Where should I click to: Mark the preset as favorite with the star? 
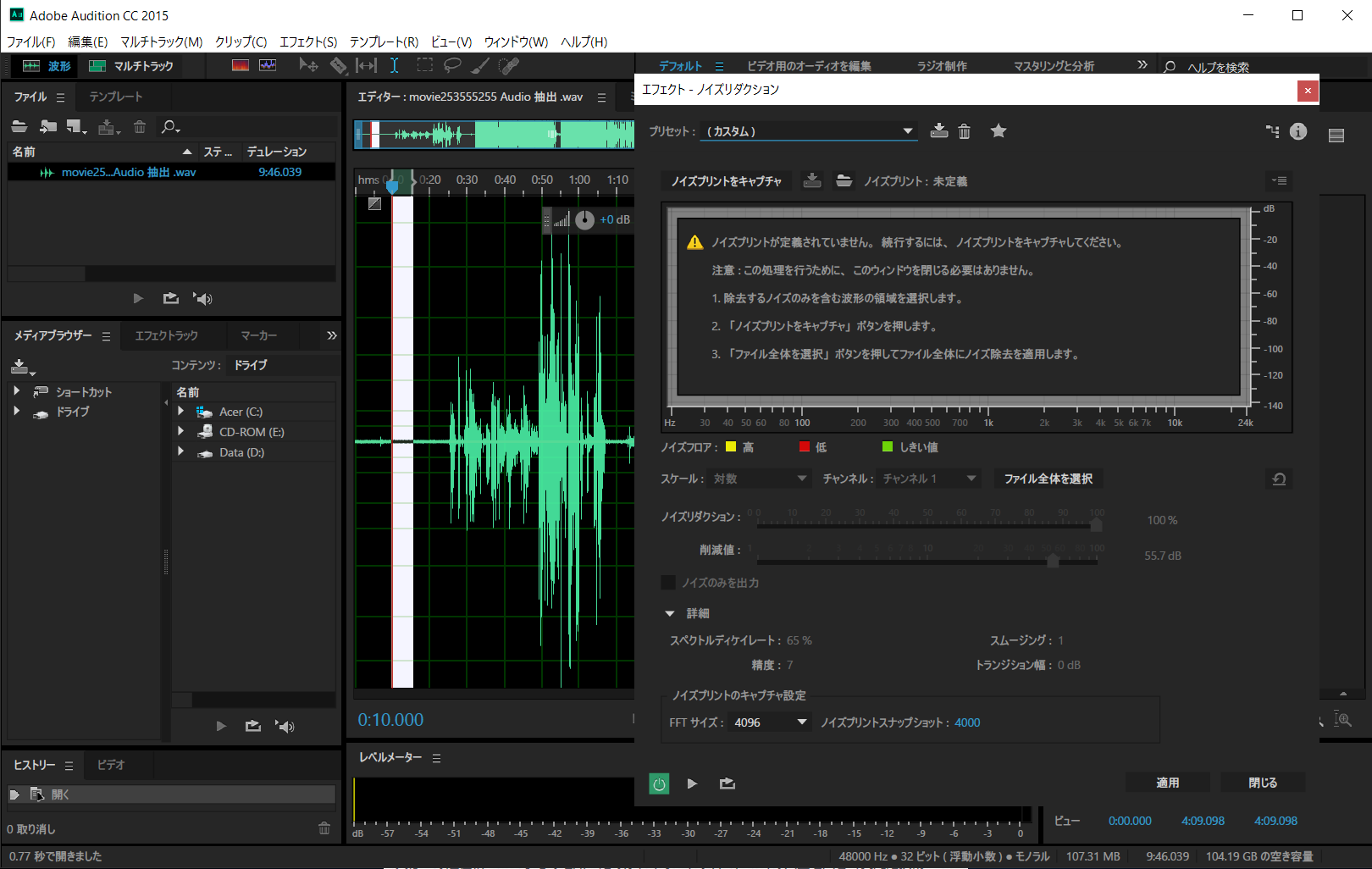pos(999,130)
